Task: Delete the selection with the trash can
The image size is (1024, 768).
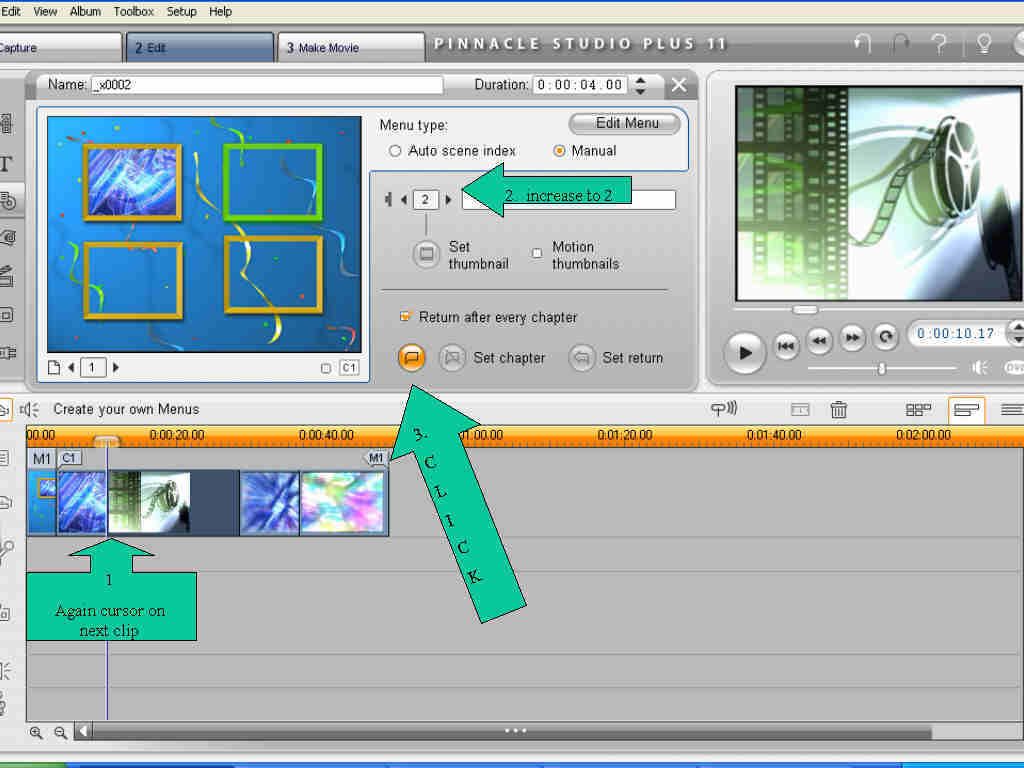Action: [x=839, y=409]
